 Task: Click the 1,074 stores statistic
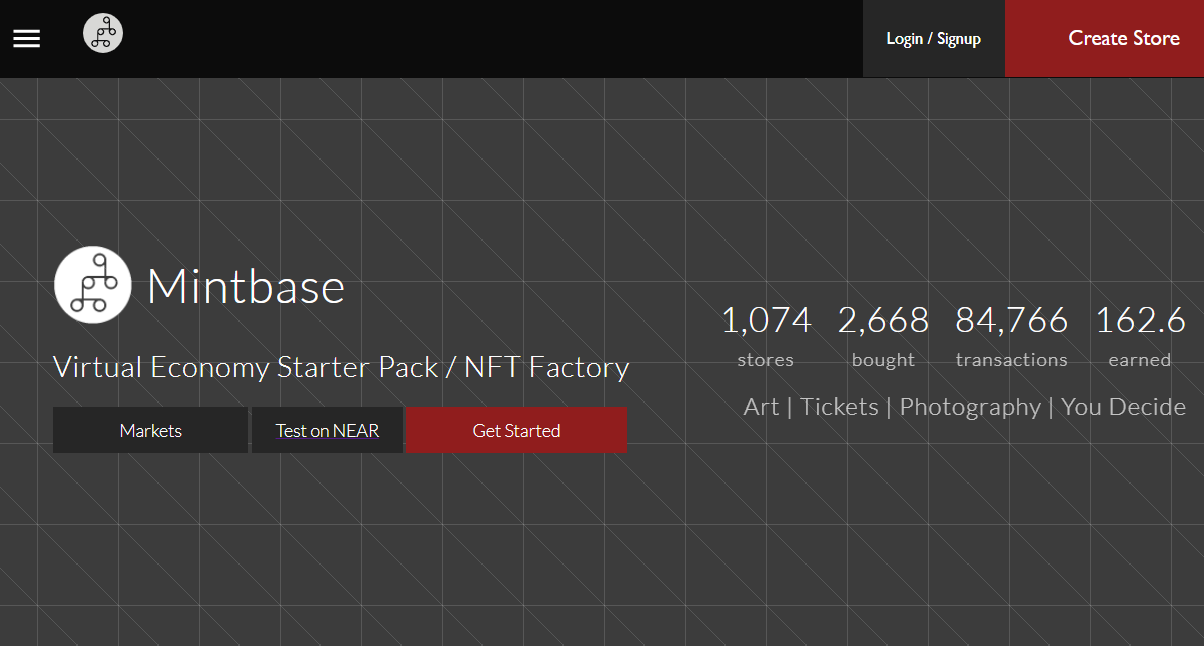tap(766, 336)
